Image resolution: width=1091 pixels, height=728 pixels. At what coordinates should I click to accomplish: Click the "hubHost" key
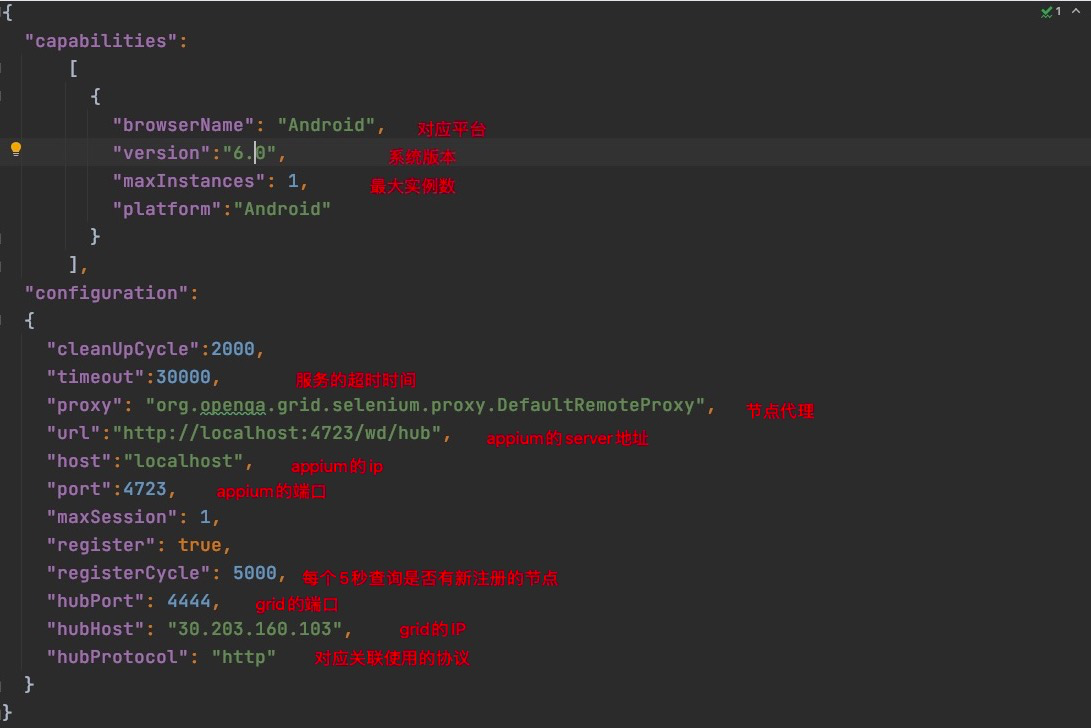tap(95, 629)
